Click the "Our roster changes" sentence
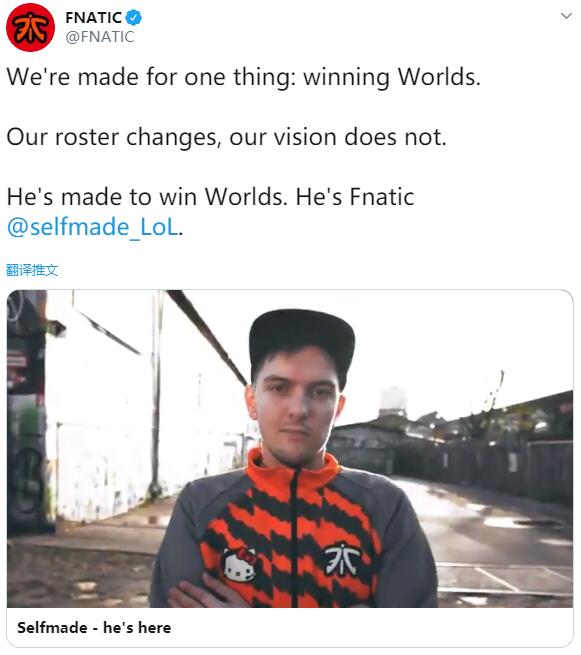 pyautogui.click(x=227, y=137)
